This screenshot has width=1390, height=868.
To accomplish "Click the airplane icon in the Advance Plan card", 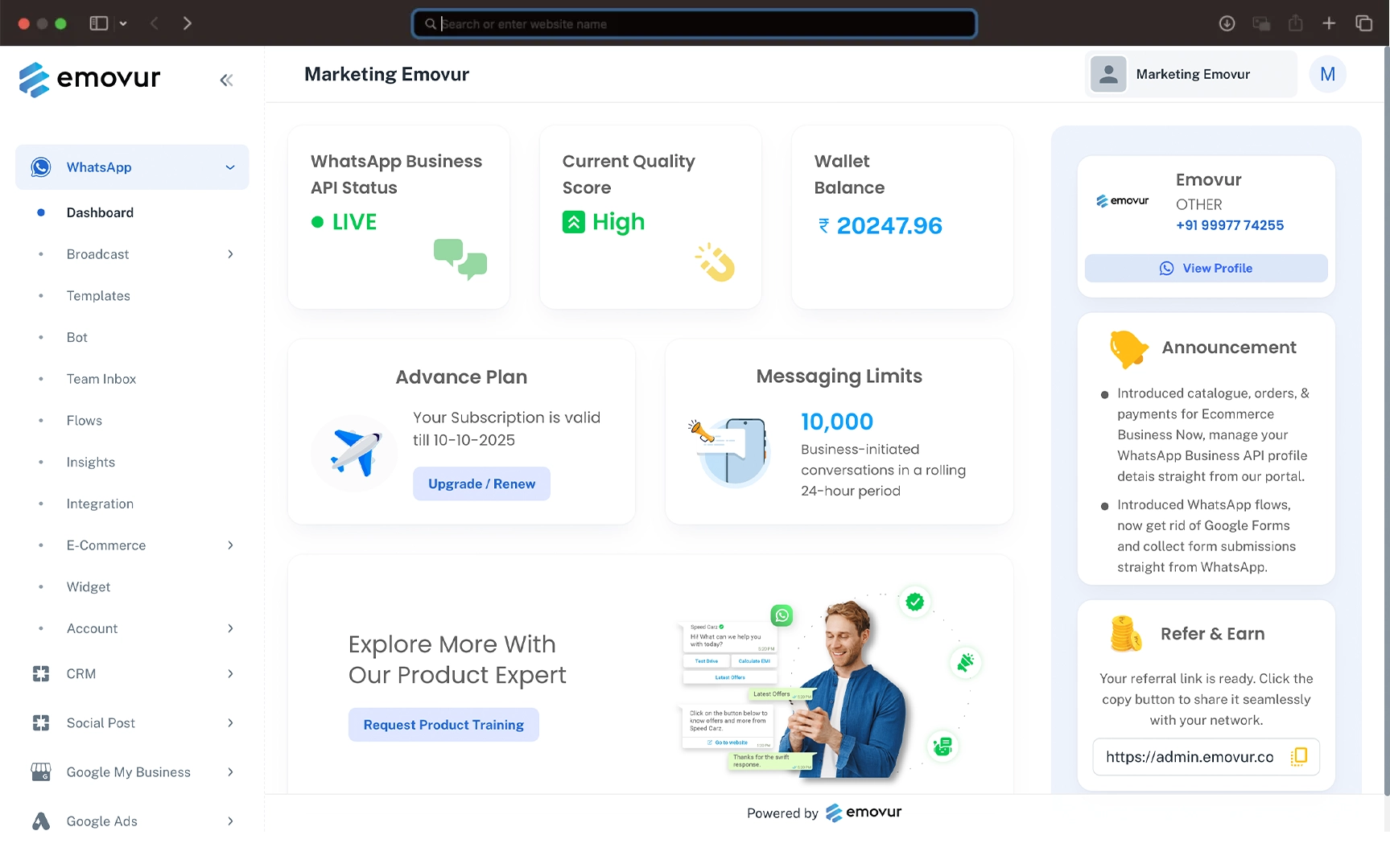I will coord(354,453).
